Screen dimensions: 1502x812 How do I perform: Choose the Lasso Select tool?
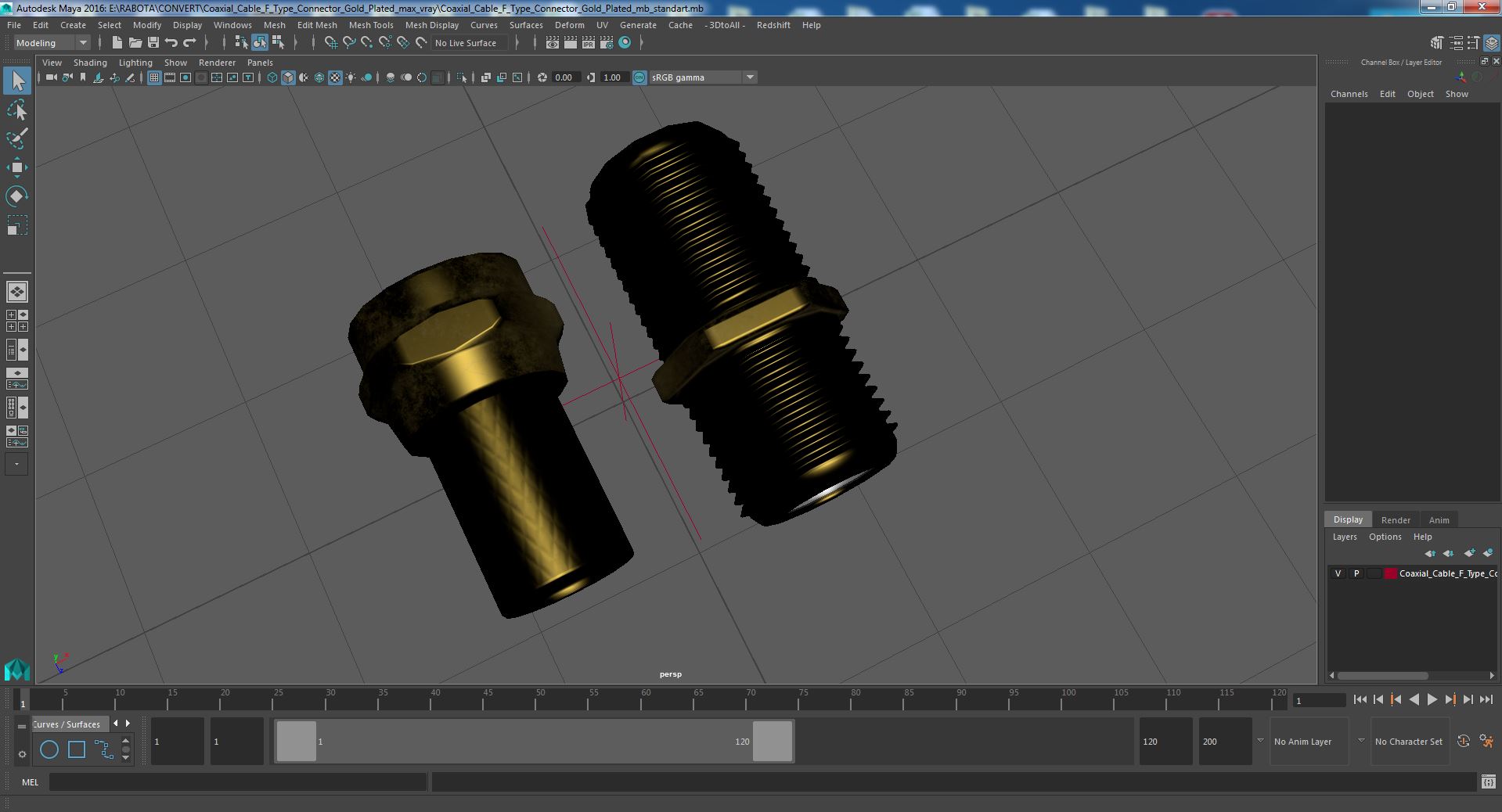pyautogui.click(x=16, y=110)
